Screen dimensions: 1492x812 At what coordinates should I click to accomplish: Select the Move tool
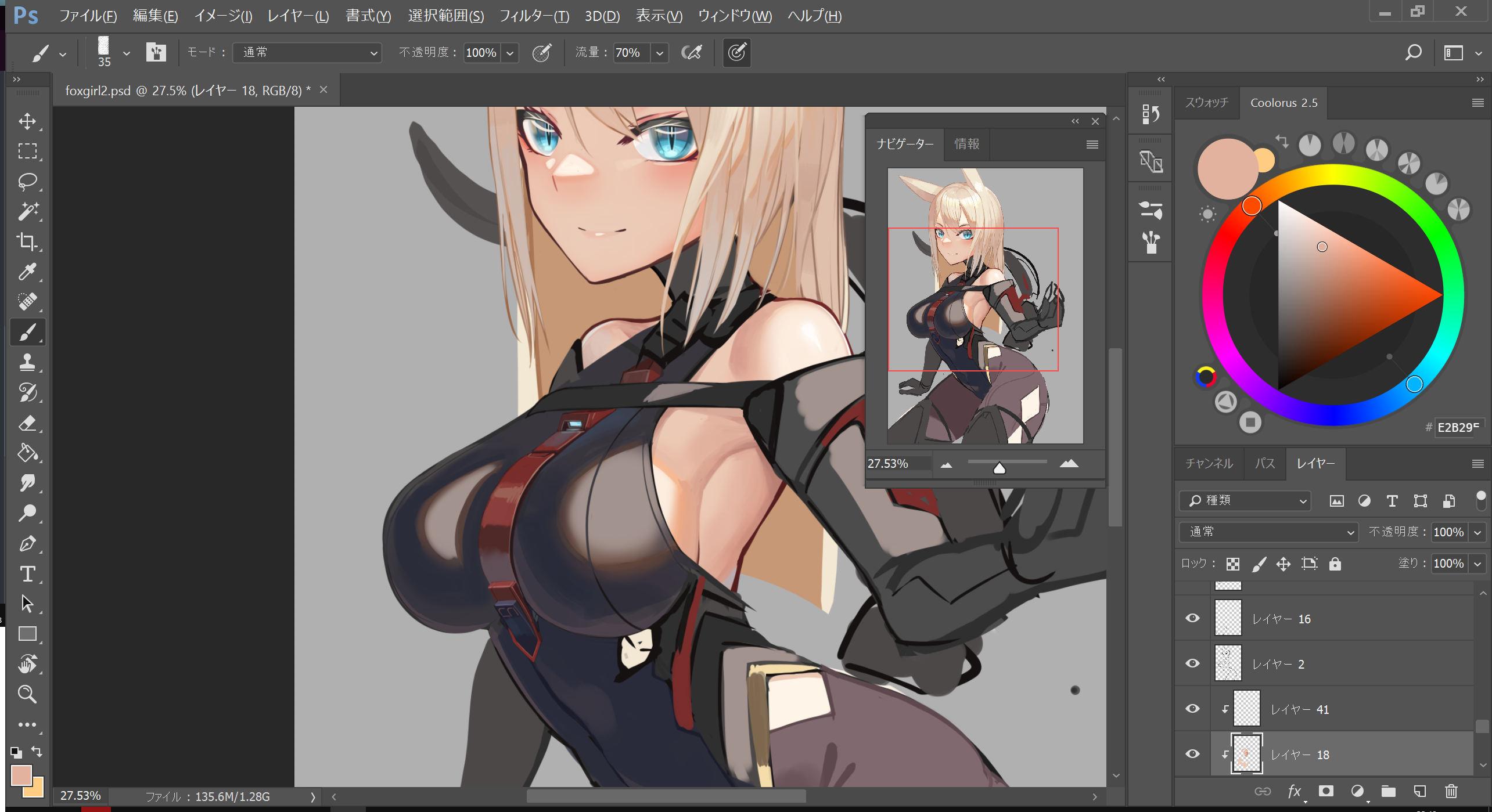[x=27, y=121]
